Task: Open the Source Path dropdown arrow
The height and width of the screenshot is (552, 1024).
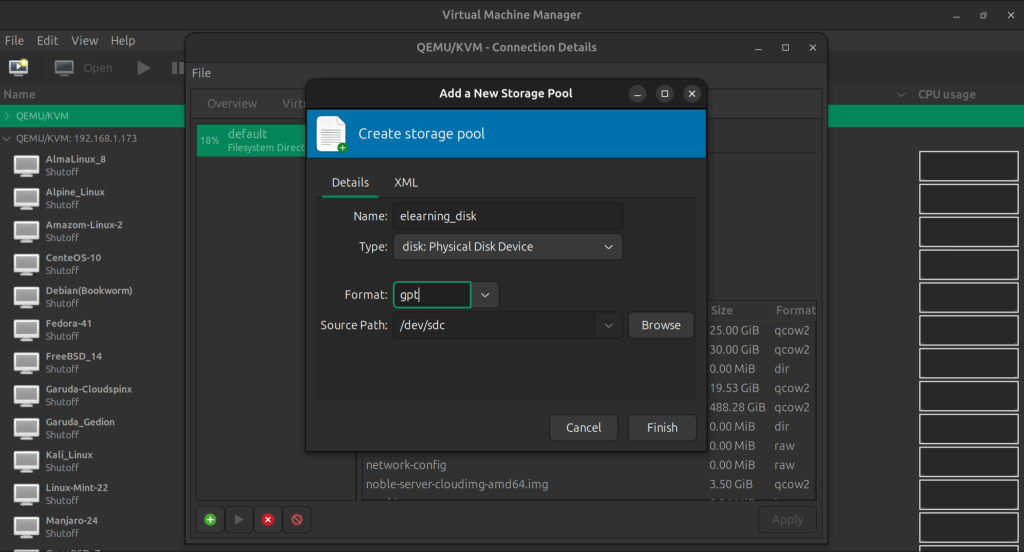Action: 608,325
